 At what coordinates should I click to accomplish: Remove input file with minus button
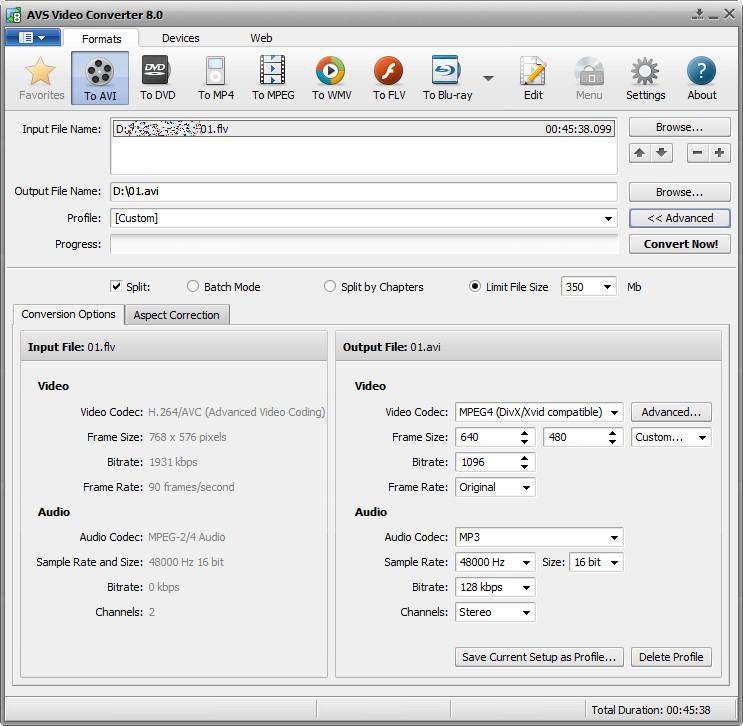tap(698, 153)
